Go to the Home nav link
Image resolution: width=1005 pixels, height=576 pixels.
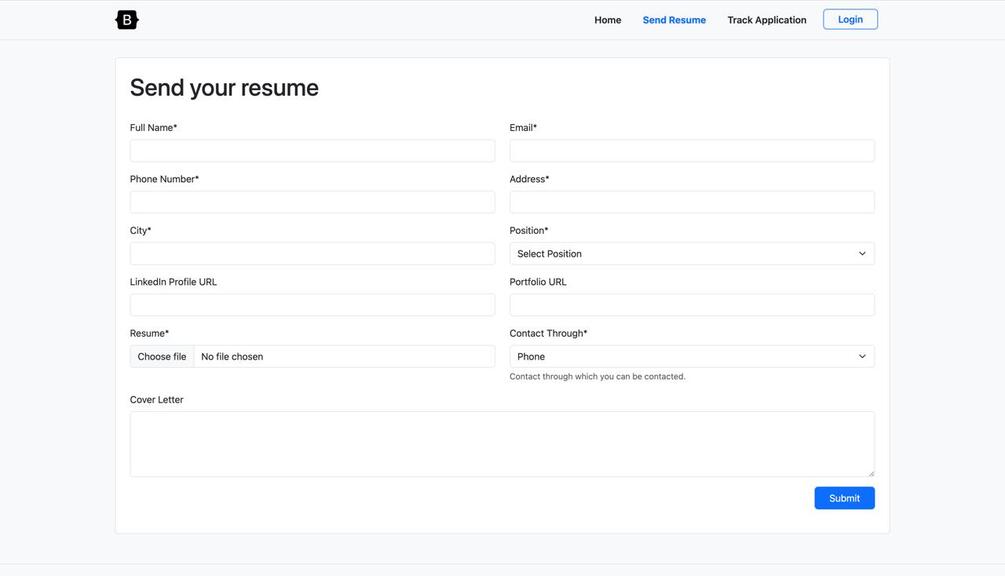[x=608, y=20]
